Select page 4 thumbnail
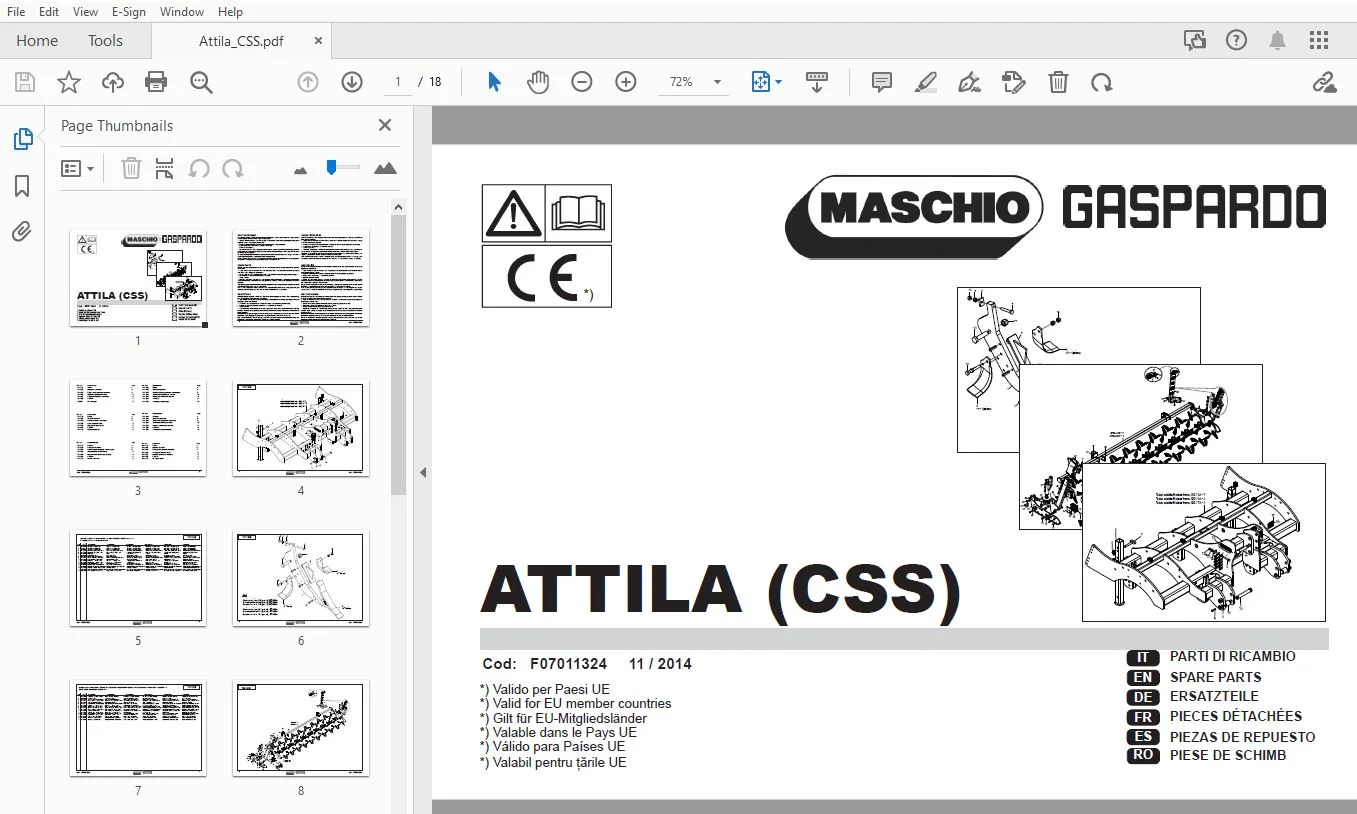Screen dimensions: 1357x814 301,429
